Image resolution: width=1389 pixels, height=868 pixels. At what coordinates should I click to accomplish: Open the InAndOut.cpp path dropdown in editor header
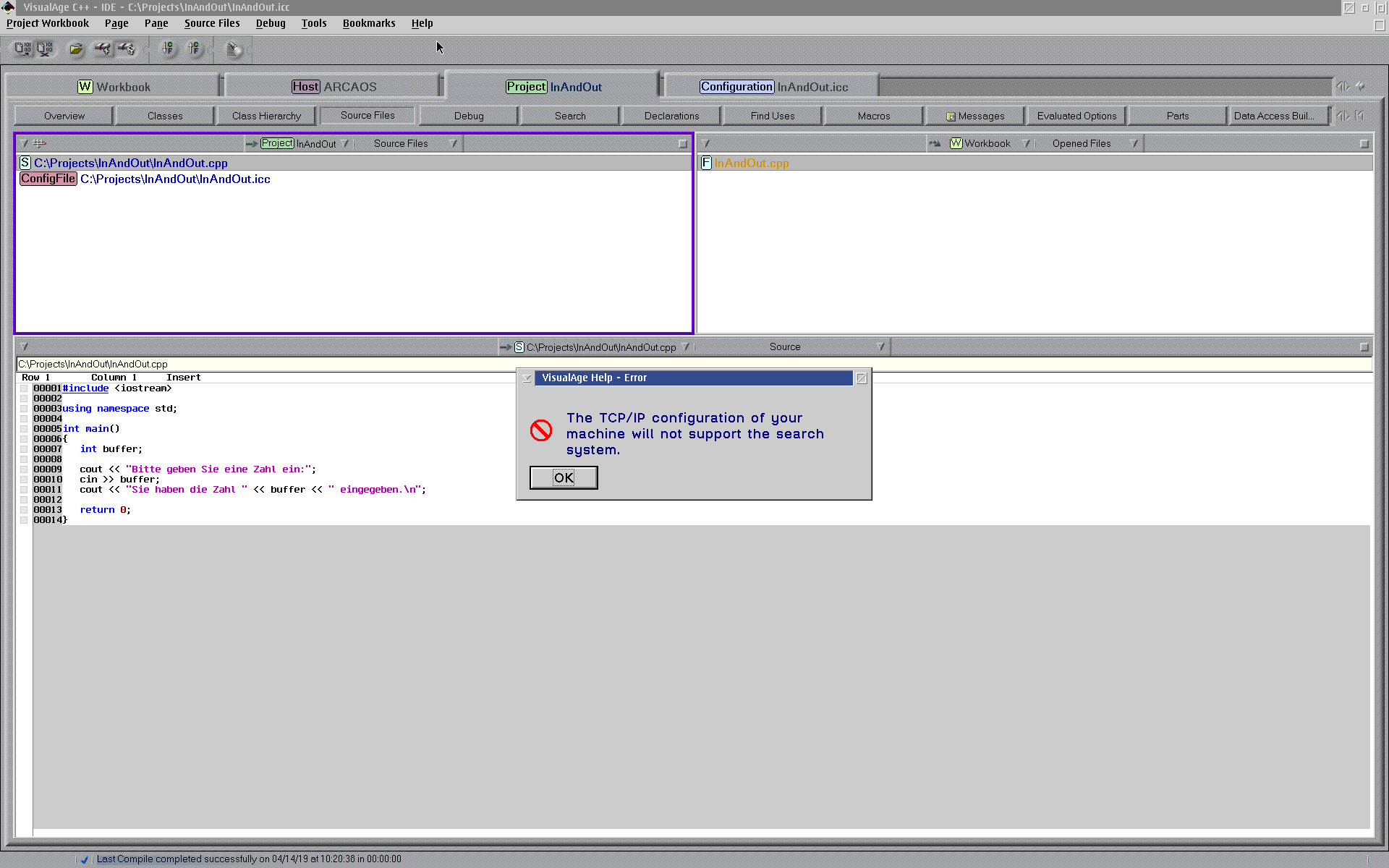[686, 346]
